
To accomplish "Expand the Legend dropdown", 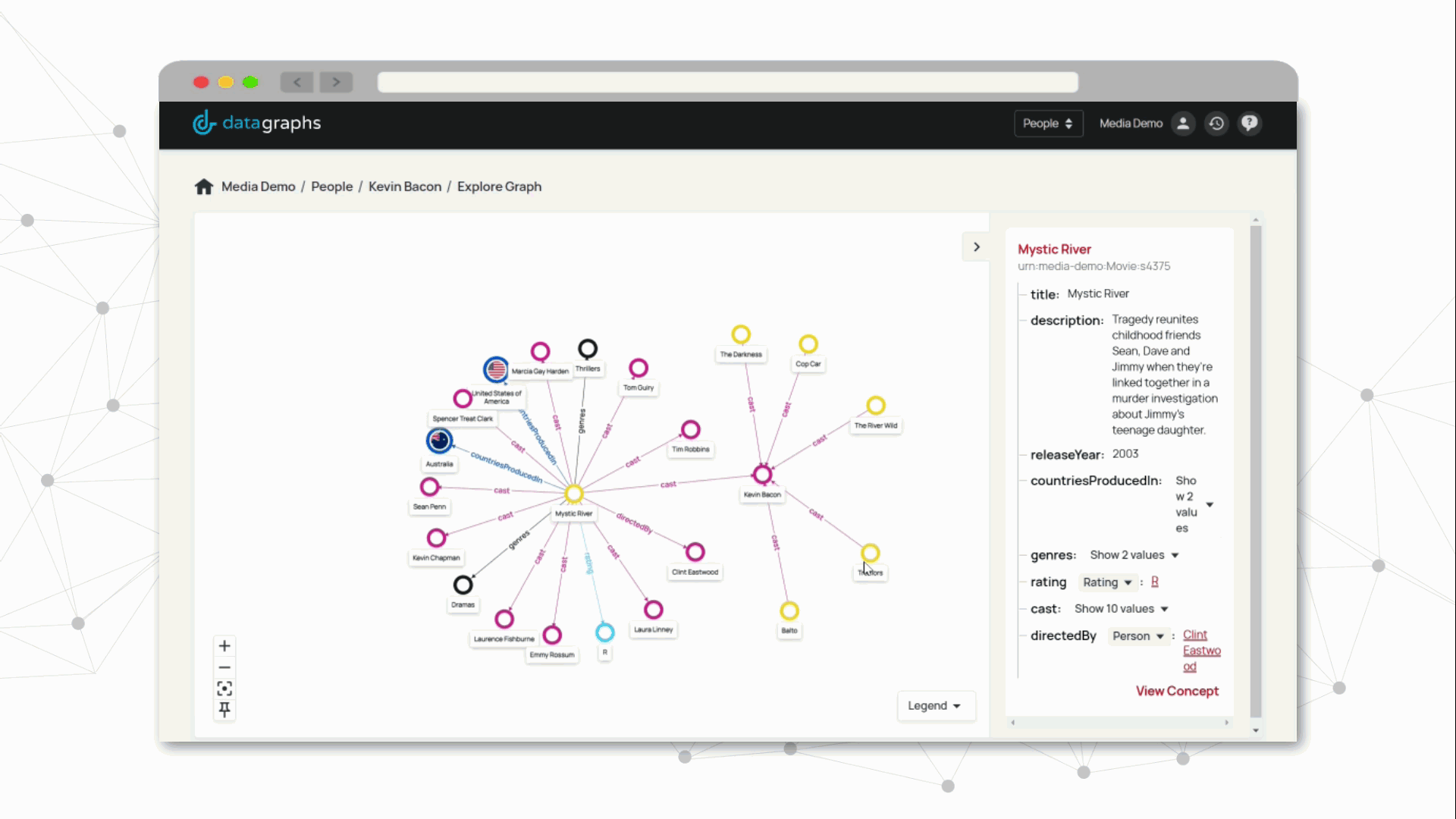I will click(x=935, y=706).
